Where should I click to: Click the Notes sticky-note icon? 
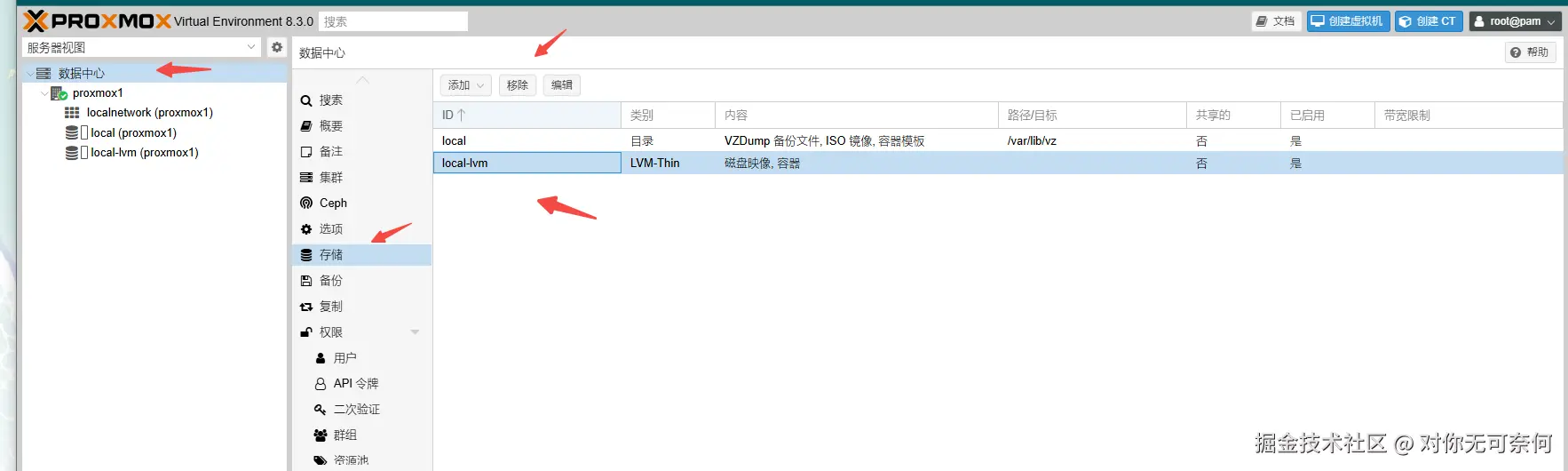coord(306,152)
